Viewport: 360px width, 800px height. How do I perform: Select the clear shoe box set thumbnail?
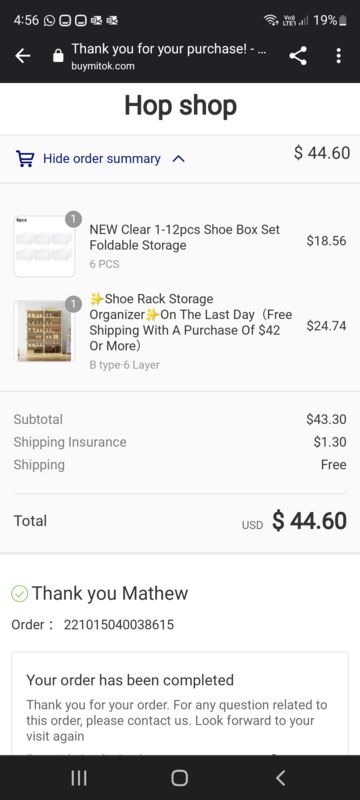pos(44,246)
